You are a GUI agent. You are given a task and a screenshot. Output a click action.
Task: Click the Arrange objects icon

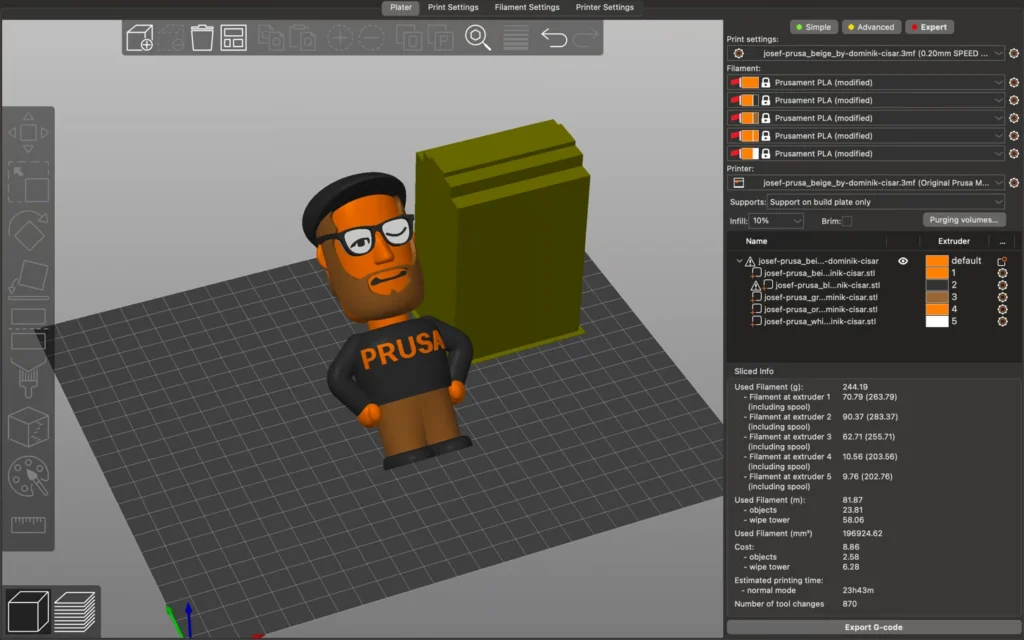tap(233, 38)
